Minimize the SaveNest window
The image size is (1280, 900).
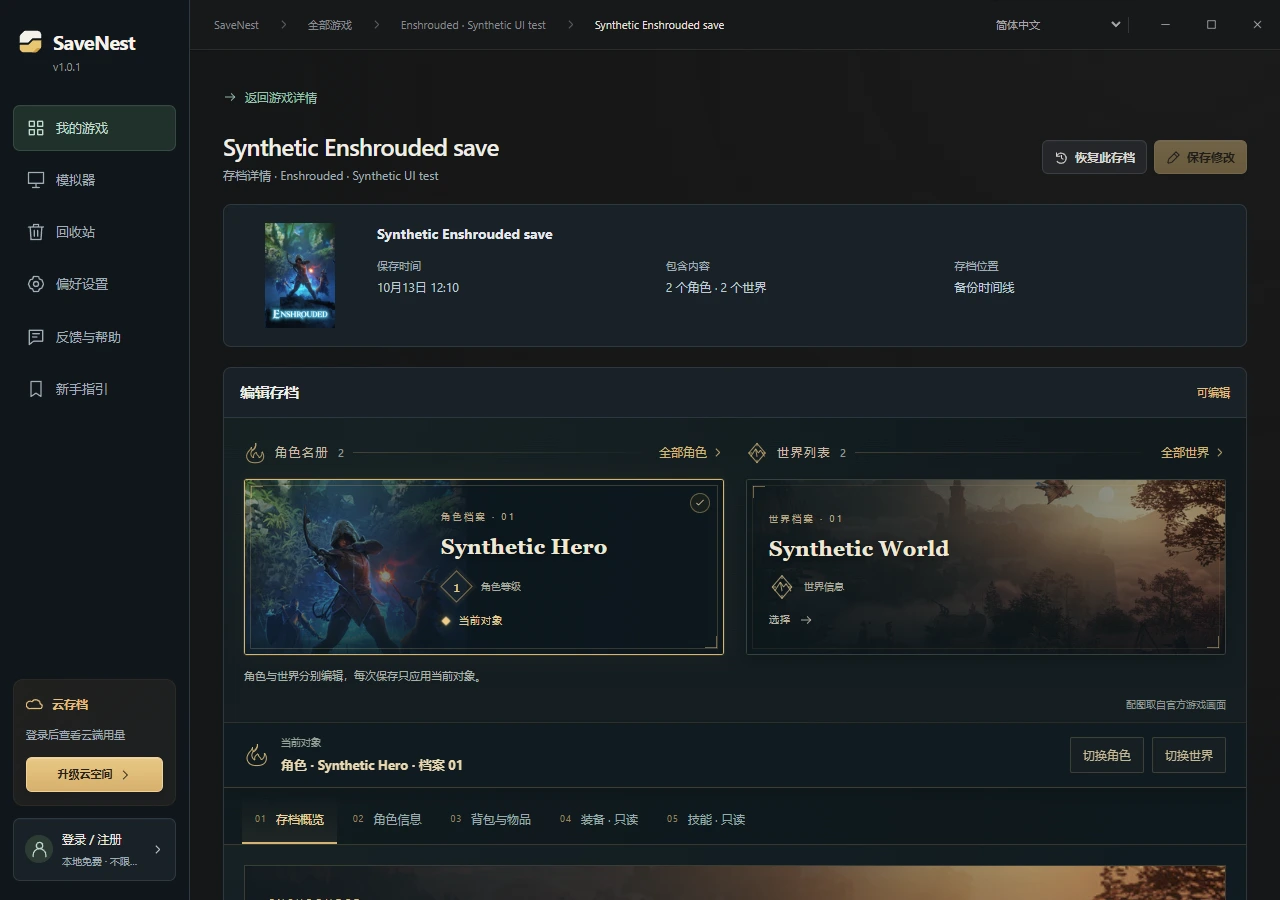pyautogui.click(x=1165, y=25)
